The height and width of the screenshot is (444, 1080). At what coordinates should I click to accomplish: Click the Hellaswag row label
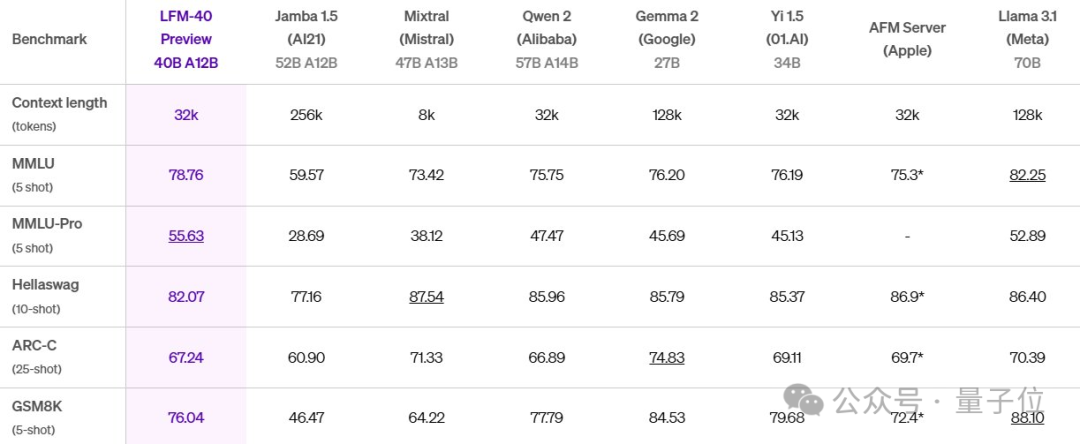click(x=45, y=285)
